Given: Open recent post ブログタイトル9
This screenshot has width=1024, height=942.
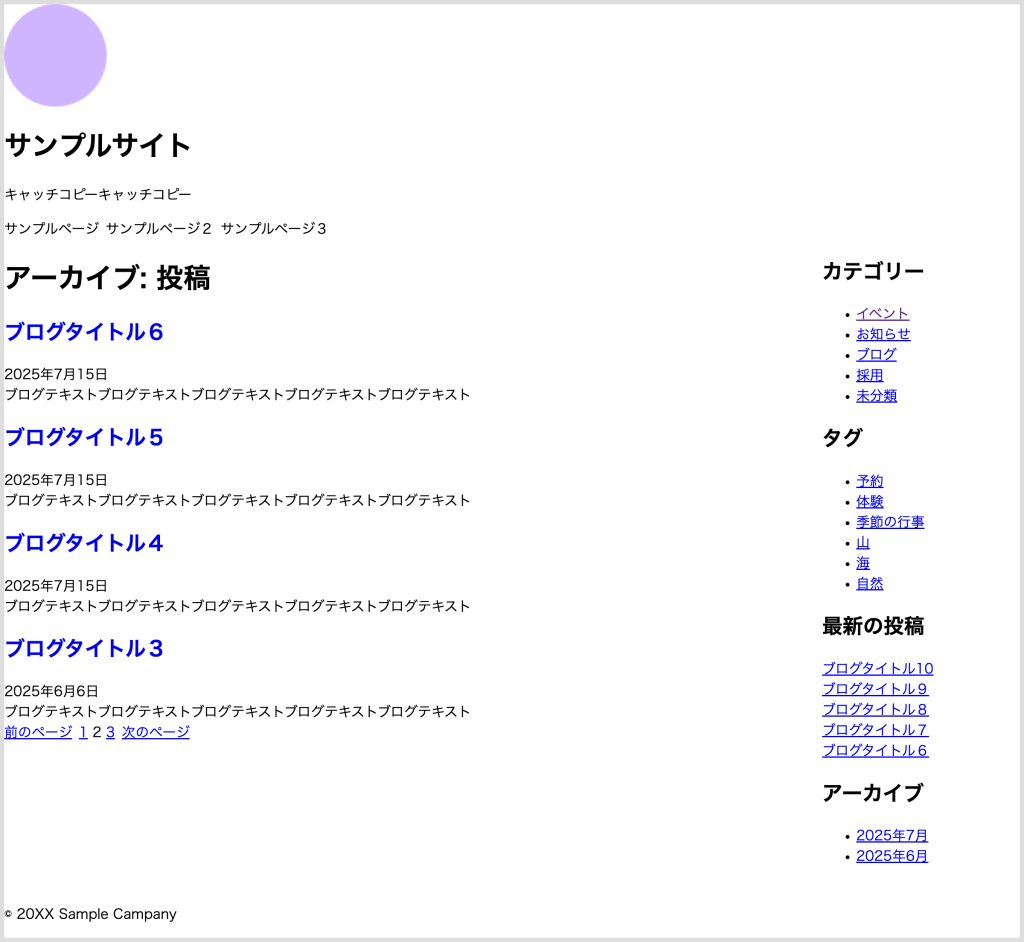Looking at the screenshot, I should [875, 689].
